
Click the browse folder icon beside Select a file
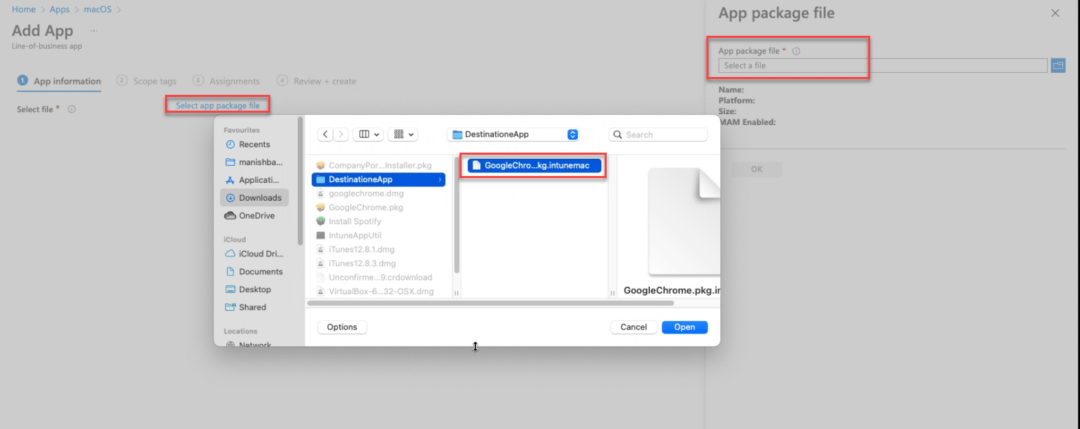[x=1059, y=65]
